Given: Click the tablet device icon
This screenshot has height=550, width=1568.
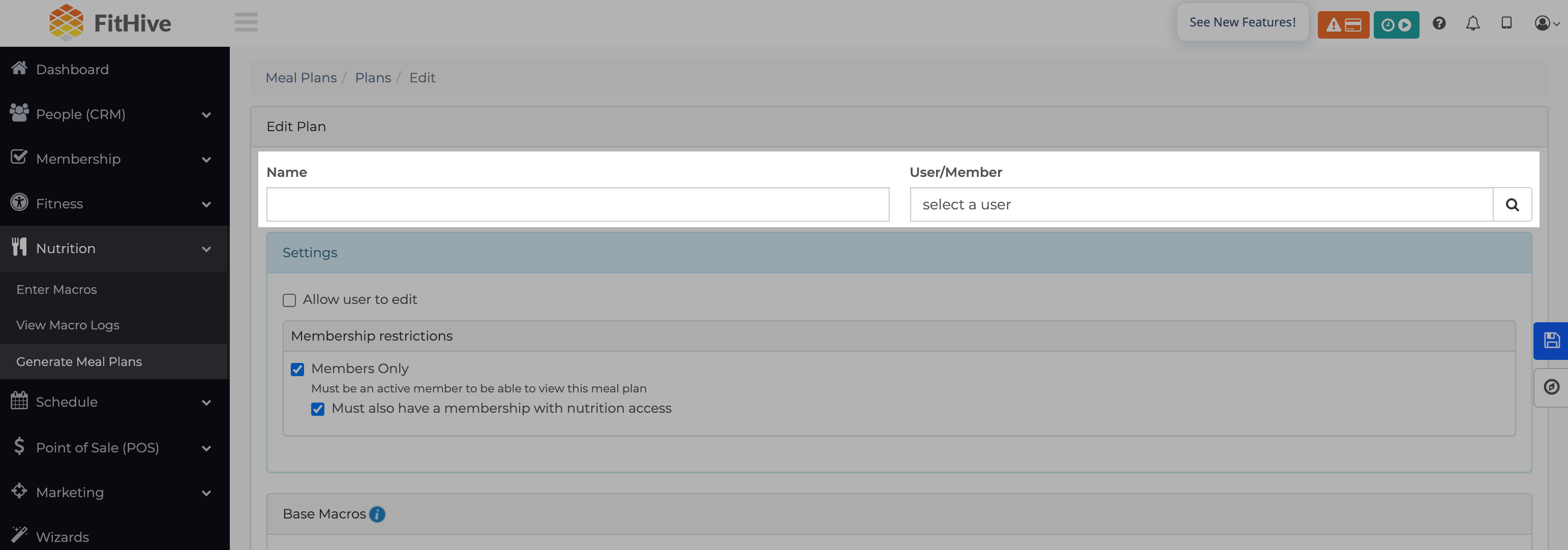Looking at the screenshot, I should point(1506,22).
